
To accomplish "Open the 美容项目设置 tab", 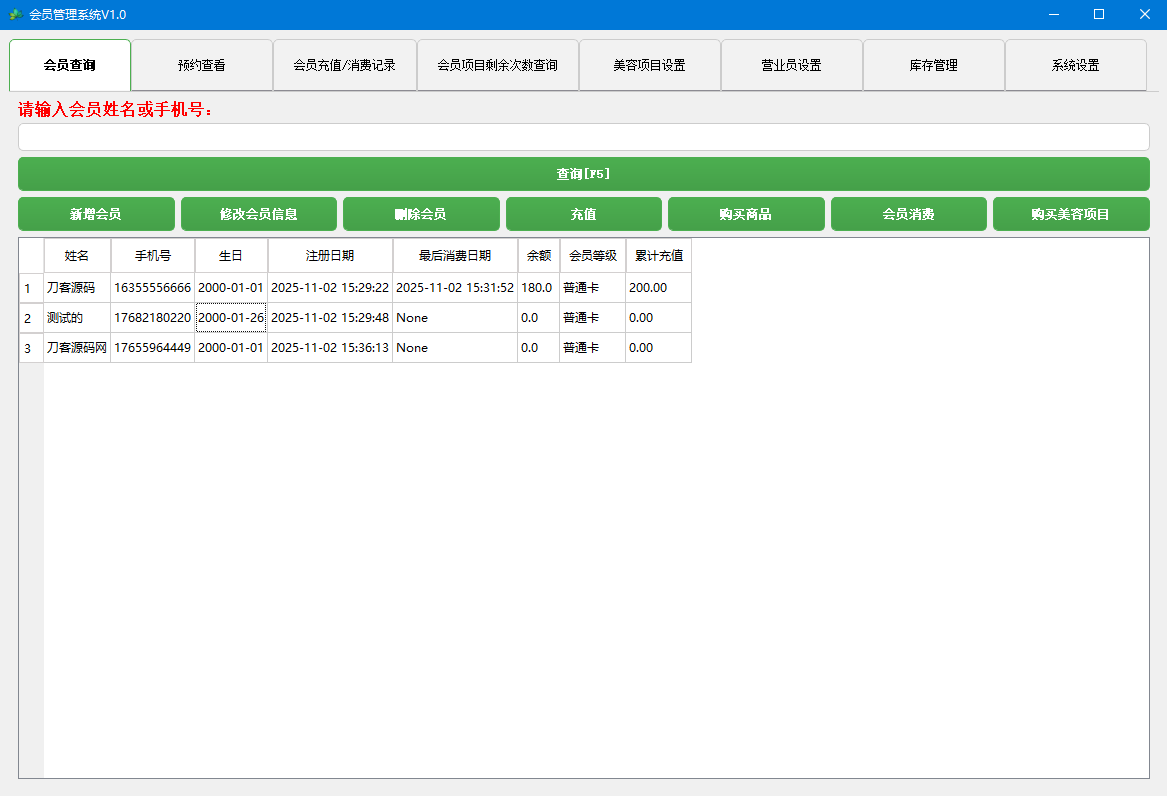I will (x=649, y=64).
